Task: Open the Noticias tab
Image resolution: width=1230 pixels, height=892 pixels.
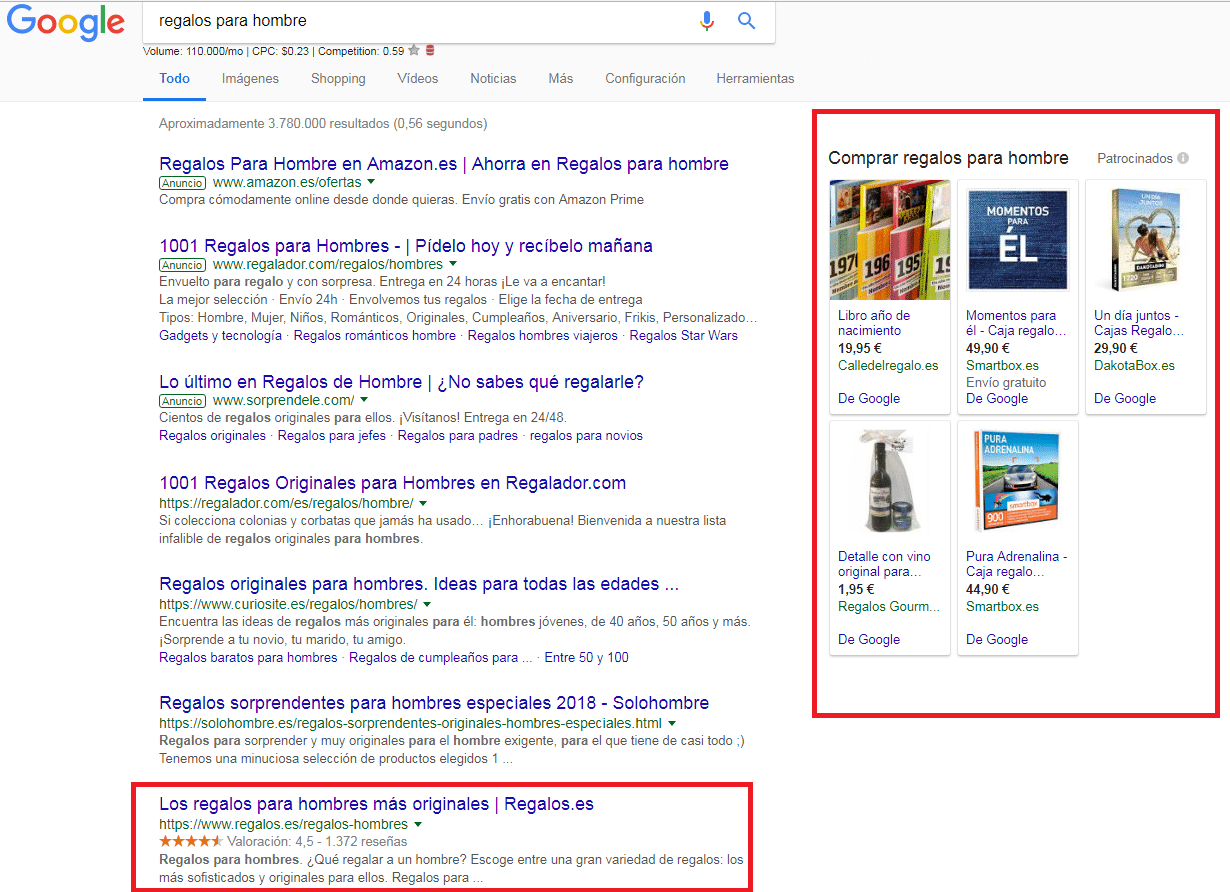Action: tap(493, 79)
